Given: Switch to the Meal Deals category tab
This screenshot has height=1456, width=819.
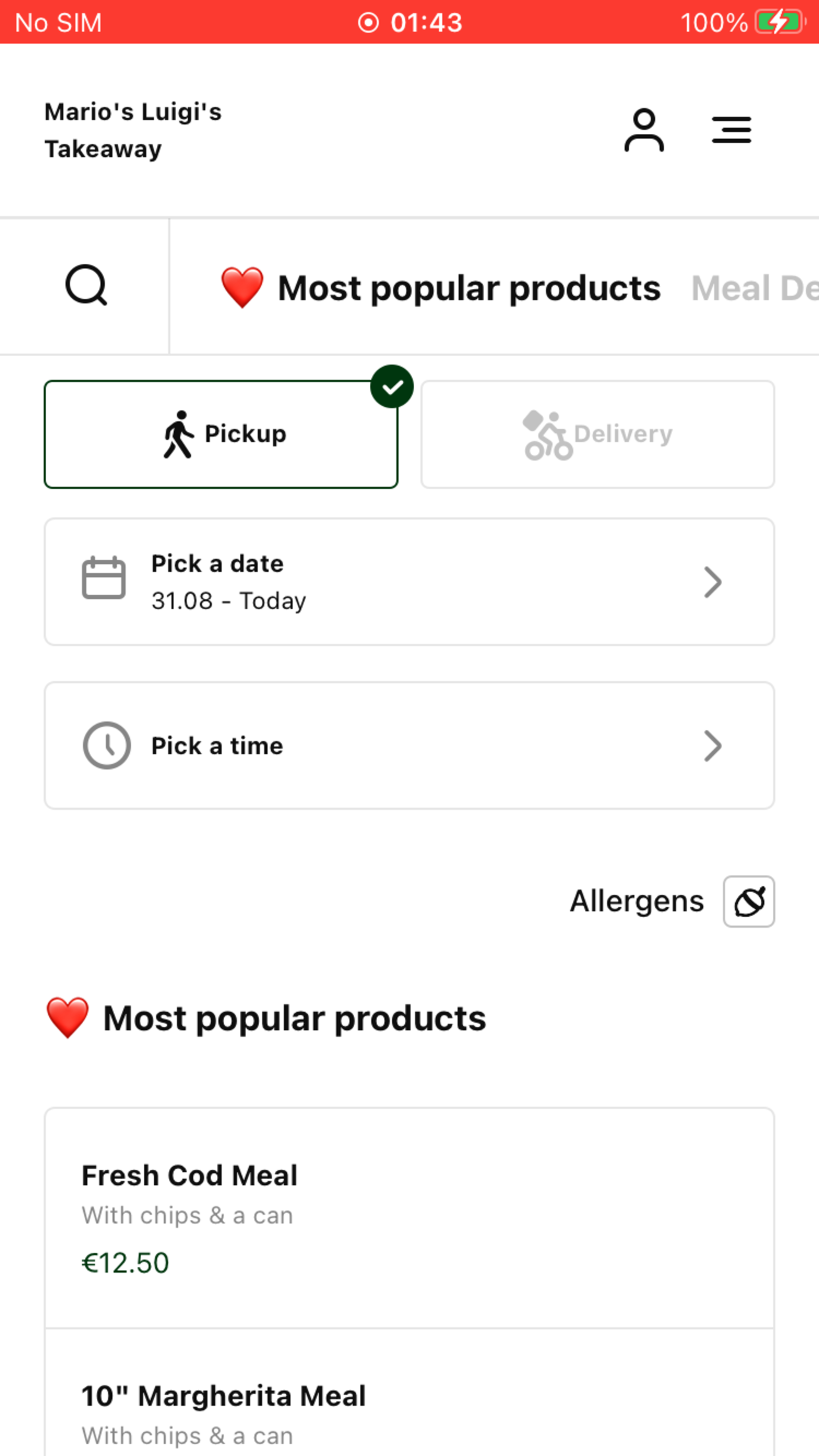Looking at the screenshot, I should (x=754, y=288).
